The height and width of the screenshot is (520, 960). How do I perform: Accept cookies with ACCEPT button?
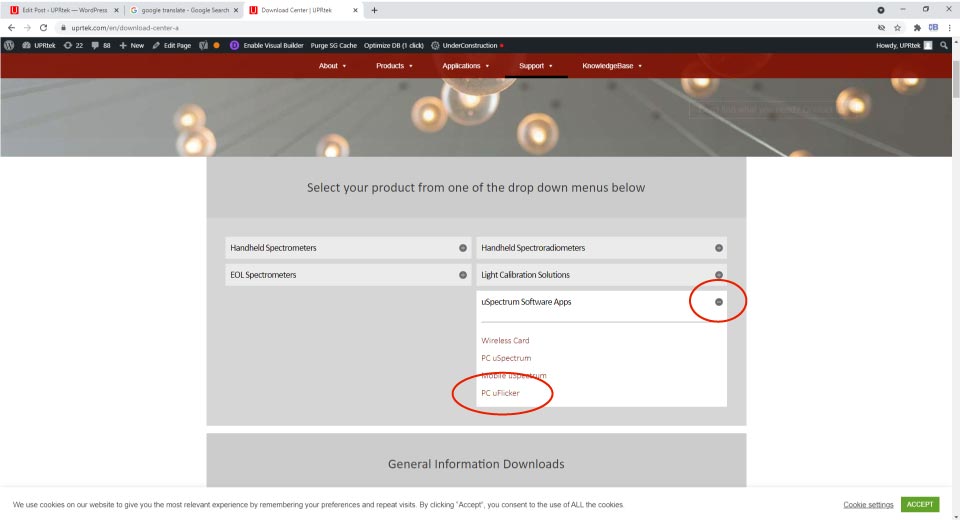920,504
